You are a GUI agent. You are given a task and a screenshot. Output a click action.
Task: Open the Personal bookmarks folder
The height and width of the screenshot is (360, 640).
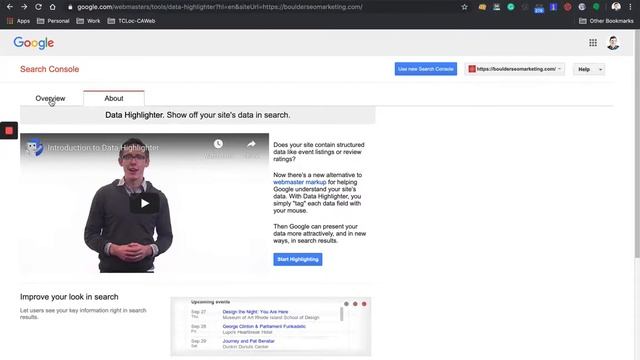[53, 21]
